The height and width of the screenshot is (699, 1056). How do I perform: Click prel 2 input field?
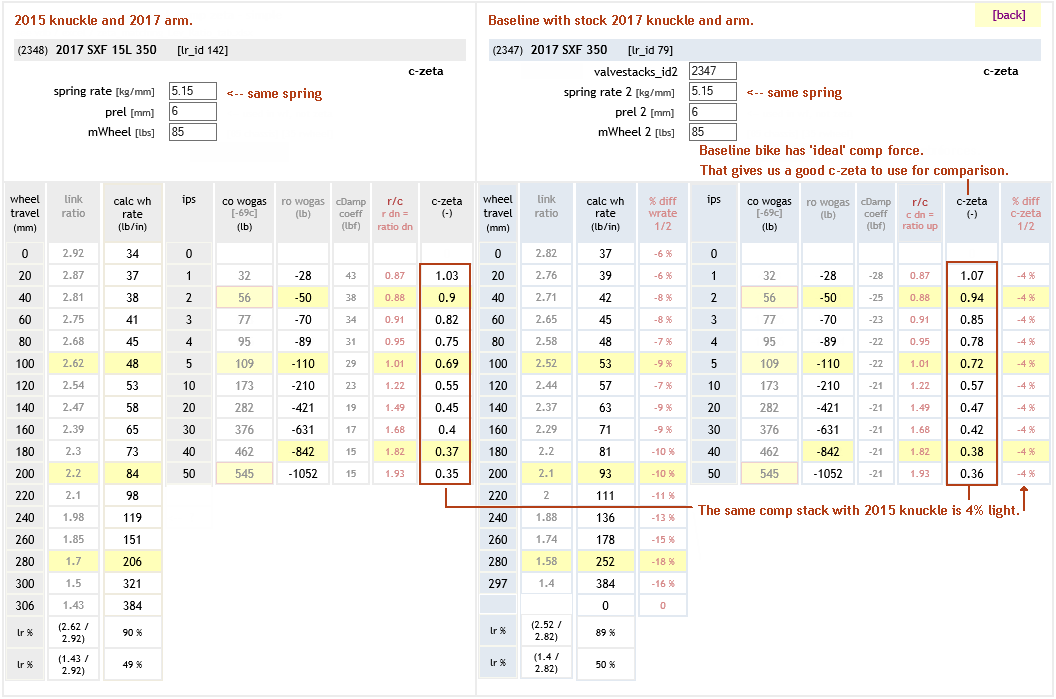[713, 112]
